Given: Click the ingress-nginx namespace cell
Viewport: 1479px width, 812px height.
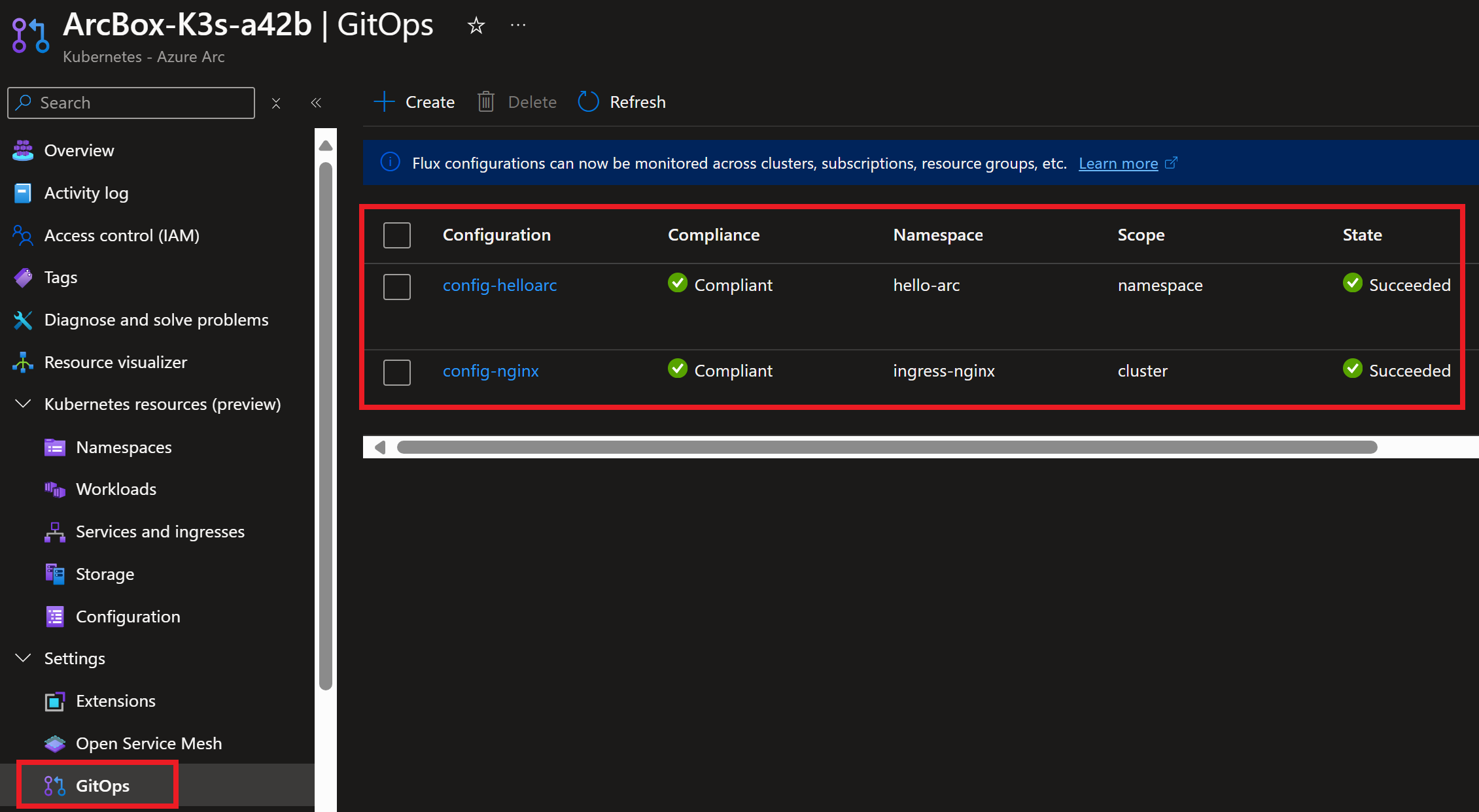Looking at the screenshot, I should click(x=944, y=371).
